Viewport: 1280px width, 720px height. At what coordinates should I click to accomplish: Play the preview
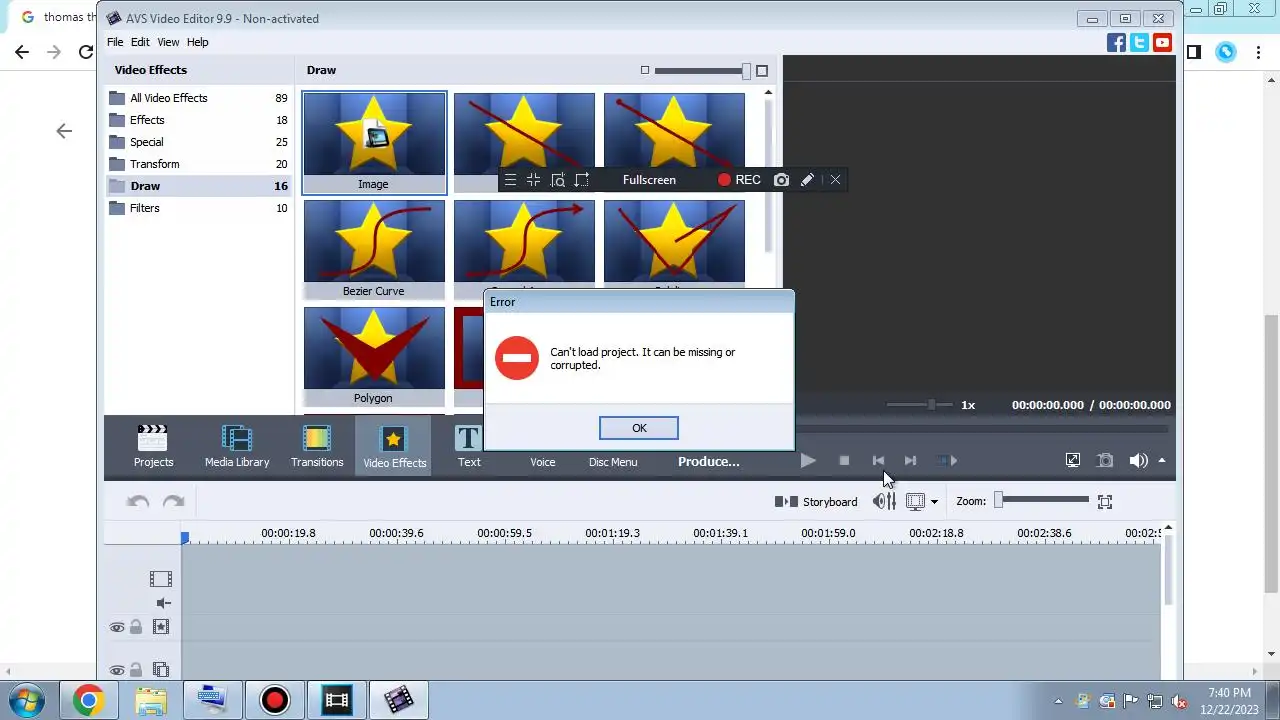tap(808, 461)
